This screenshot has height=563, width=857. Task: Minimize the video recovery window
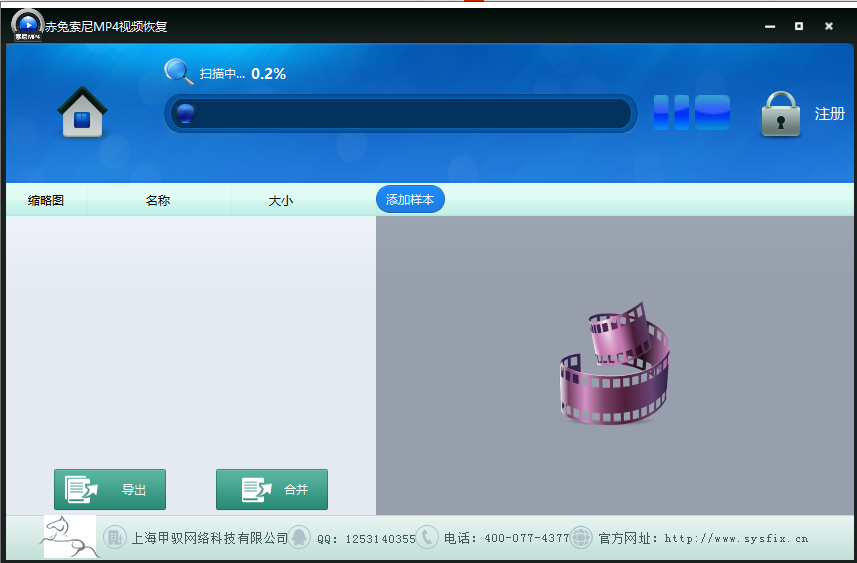pos(770,26)
